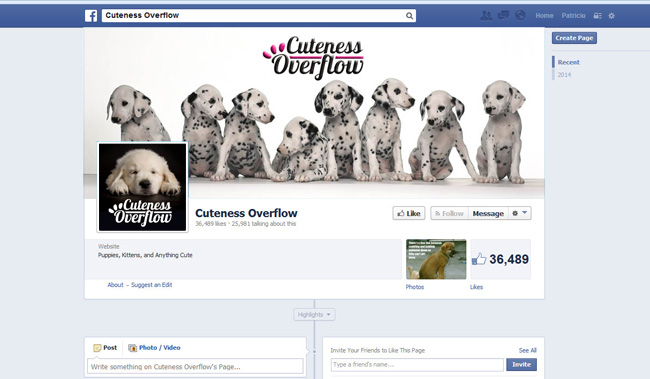This screenshot has height=379, width=650.
Task: Open the privacy shortcuts lock icon
Action: tap(597, 16)
